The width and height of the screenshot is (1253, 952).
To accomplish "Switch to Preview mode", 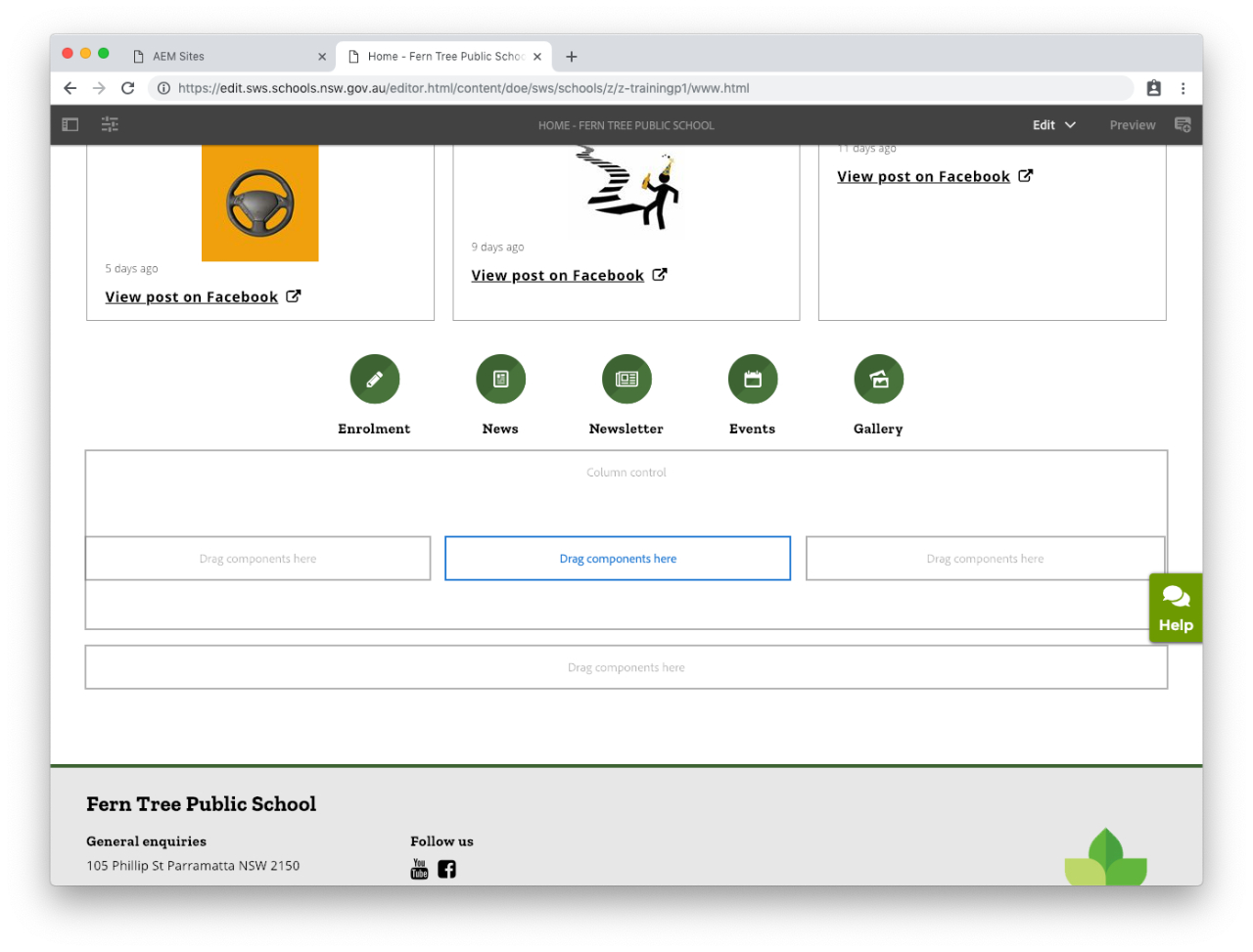I will (1133, 125).
